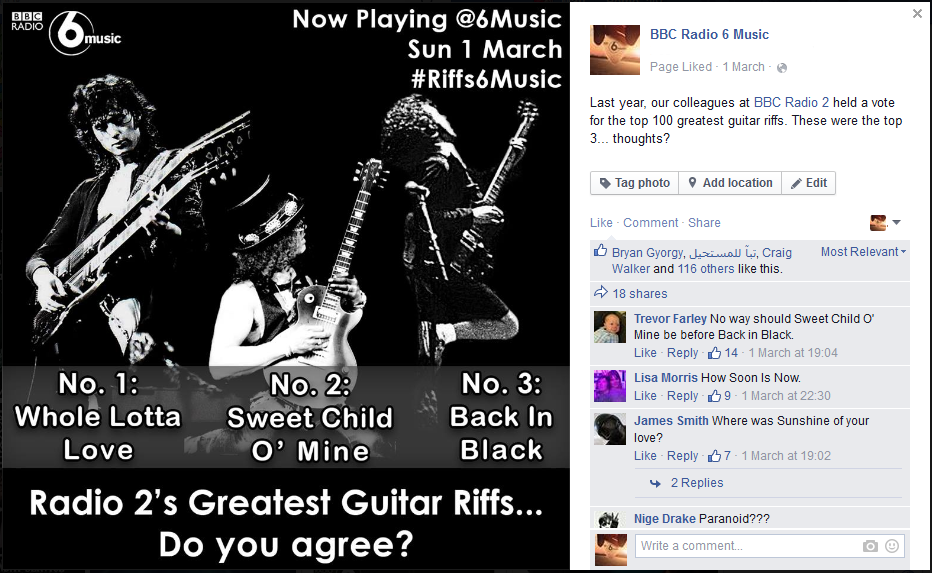This screenshot has height=573, width=932.
Task: Open BBC Radio 6 Music page avatar
Action: pos(614,50)
